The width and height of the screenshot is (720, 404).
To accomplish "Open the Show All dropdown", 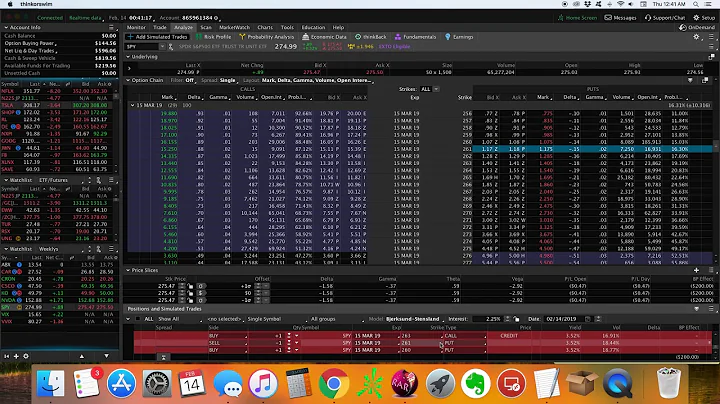I will (179, 319).
